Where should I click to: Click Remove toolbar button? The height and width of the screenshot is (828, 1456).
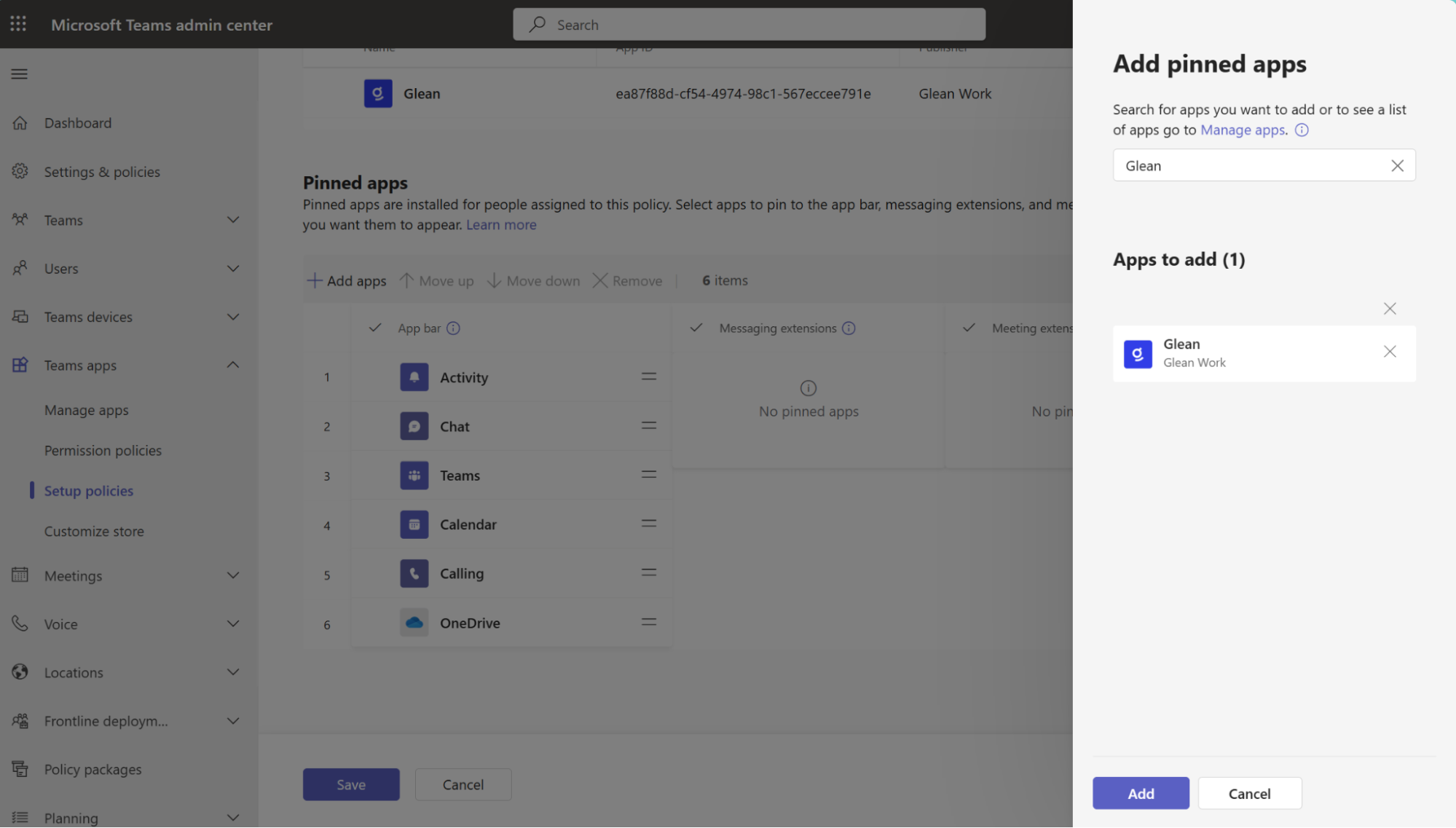pyautogui.click(x=628, y=280)
